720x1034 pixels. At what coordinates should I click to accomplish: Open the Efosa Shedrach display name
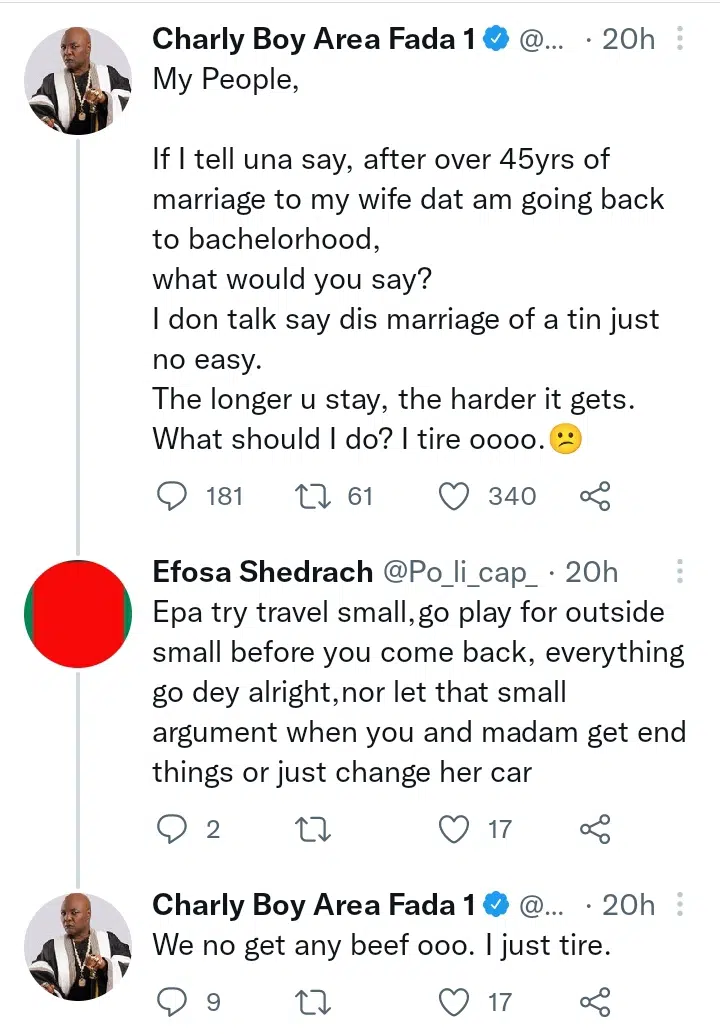(x=263, y=572)
